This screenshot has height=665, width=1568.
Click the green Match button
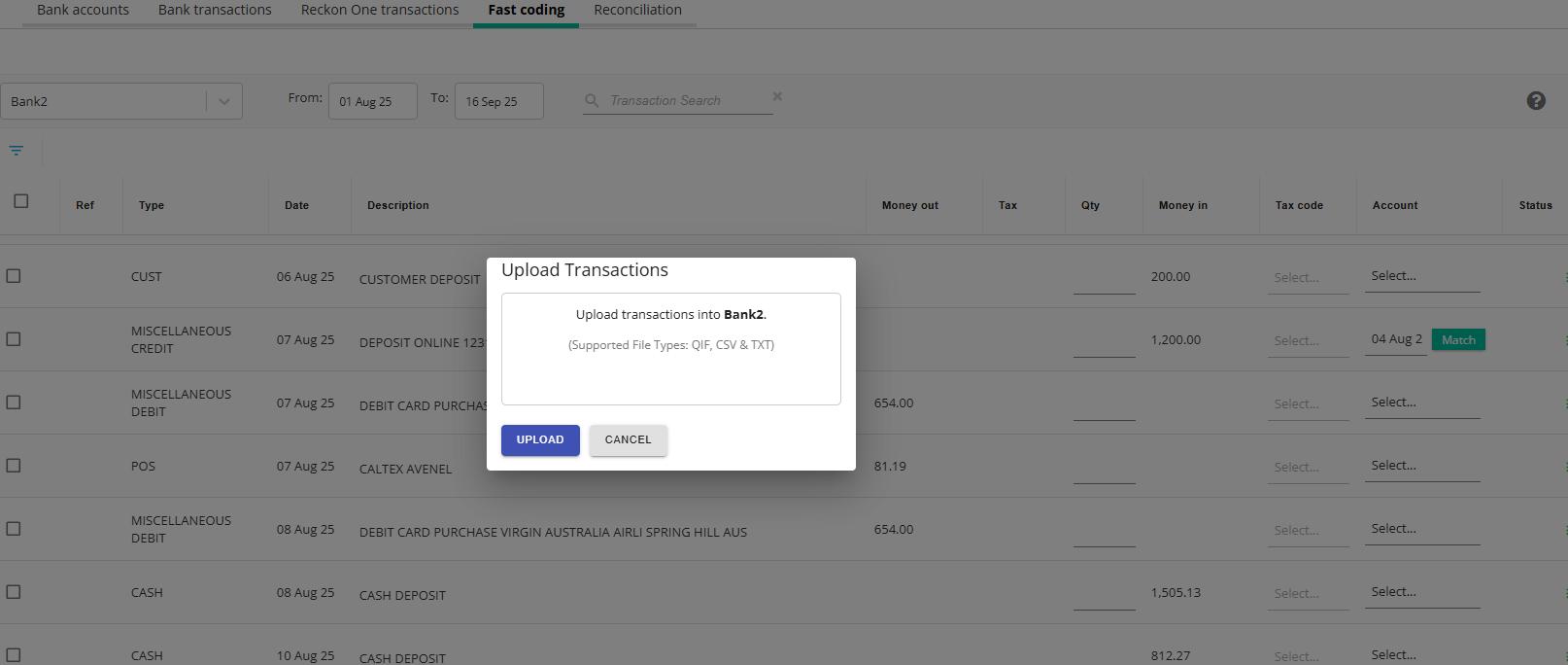click(1458, 340)
